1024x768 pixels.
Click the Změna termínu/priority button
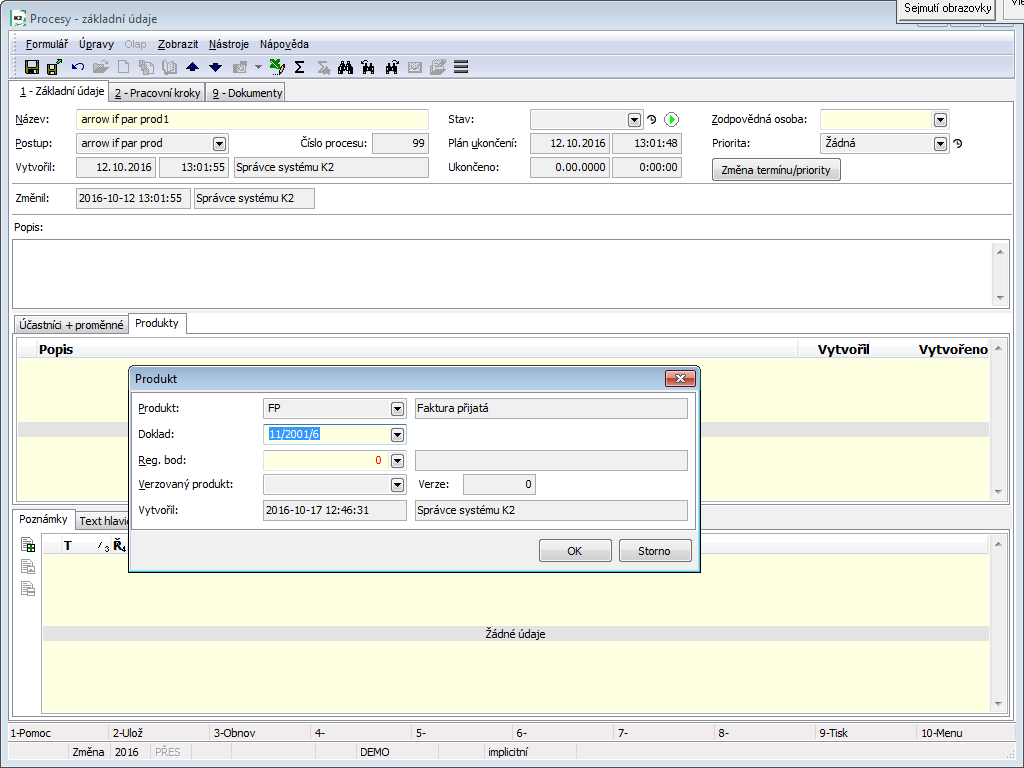776,169
